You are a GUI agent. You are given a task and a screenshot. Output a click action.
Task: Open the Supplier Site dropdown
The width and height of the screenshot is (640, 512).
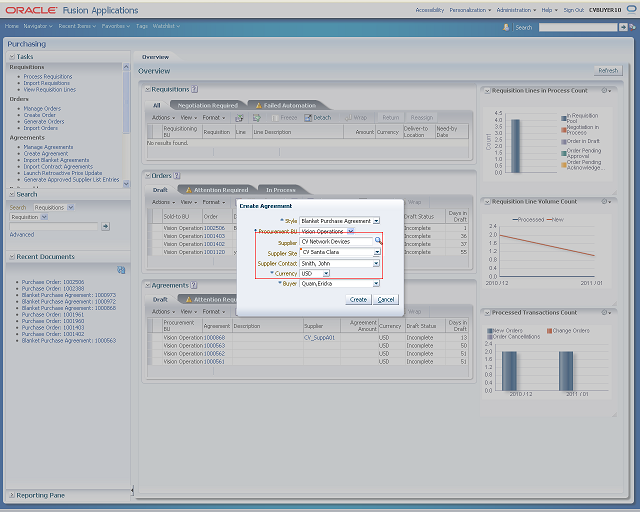[x=377, y=252]
